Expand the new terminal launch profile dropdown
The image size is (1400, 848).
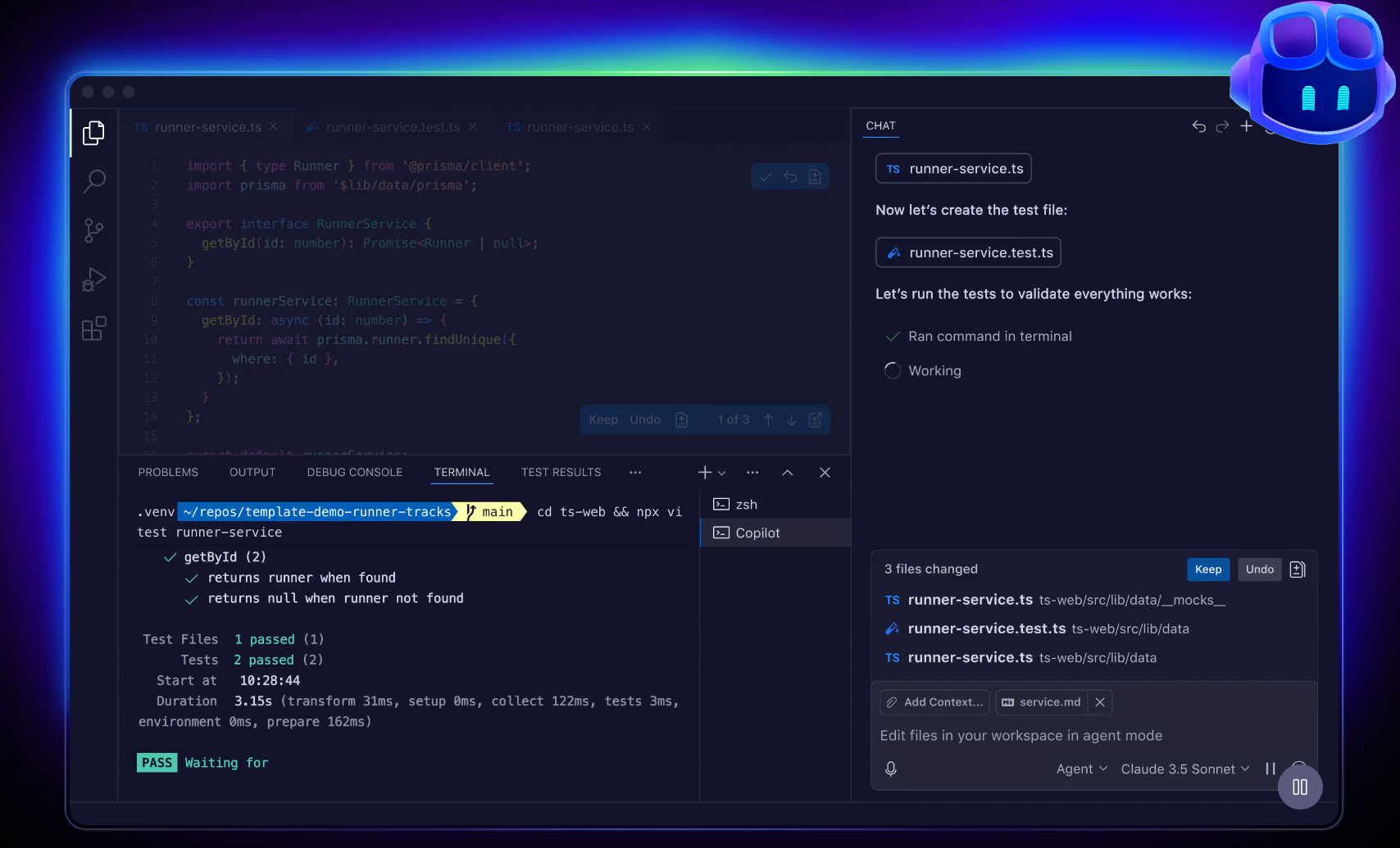click(722, 473)
